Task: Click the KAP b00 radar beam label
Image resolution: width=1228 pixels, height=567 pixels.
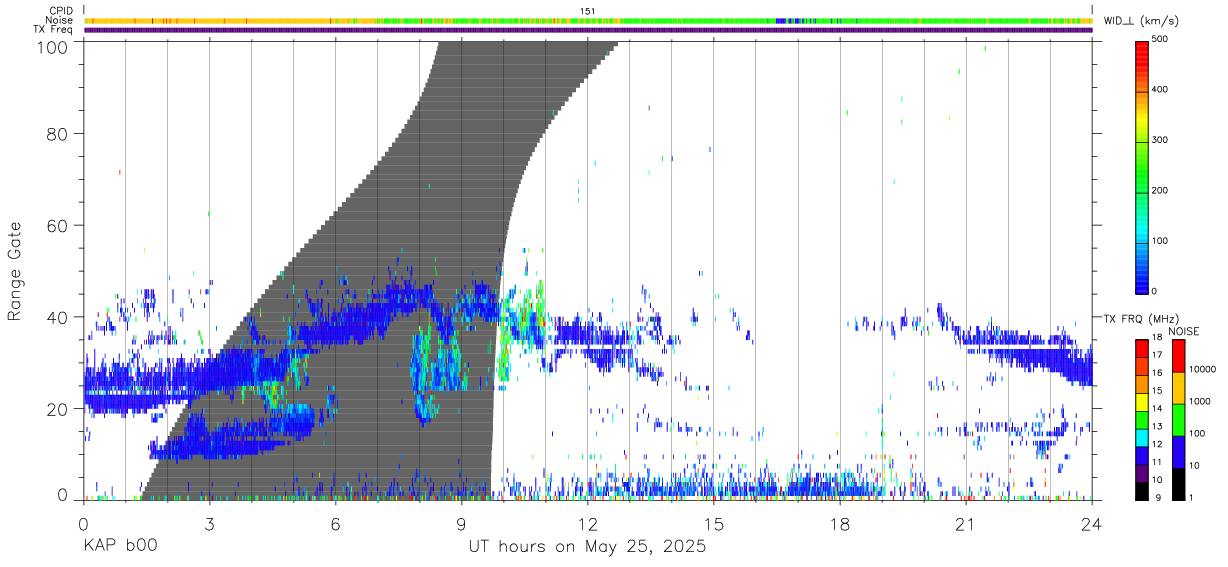Action: 120,547
